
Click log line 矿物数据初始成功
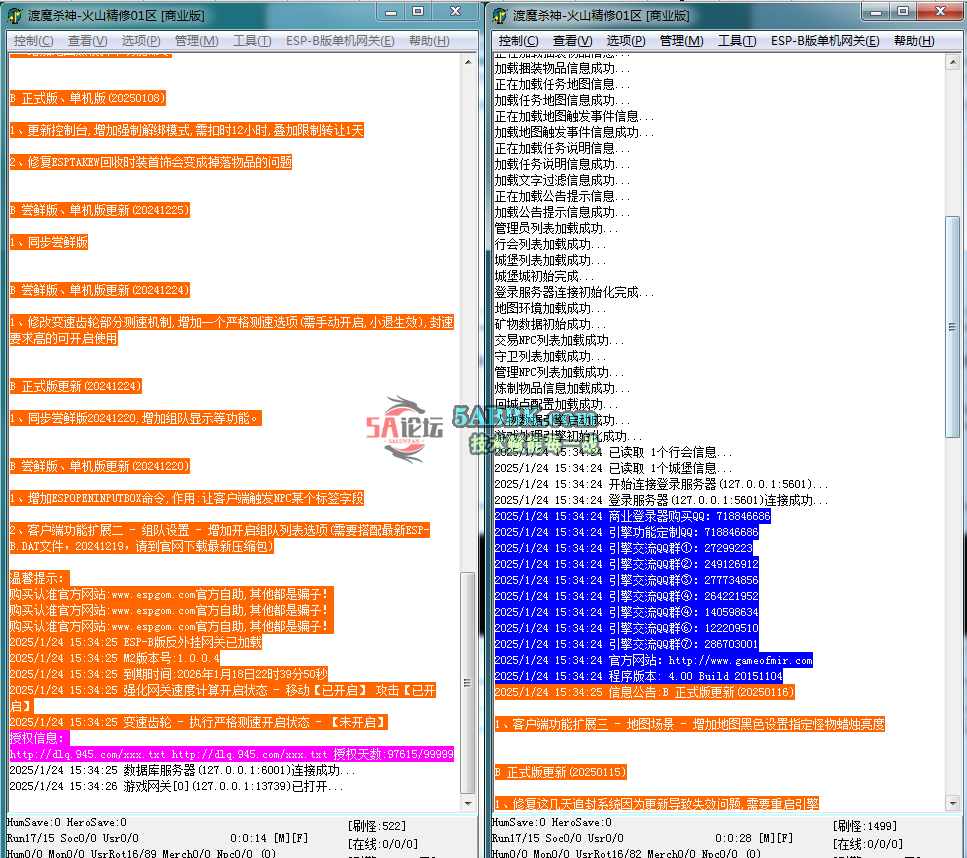550,324
